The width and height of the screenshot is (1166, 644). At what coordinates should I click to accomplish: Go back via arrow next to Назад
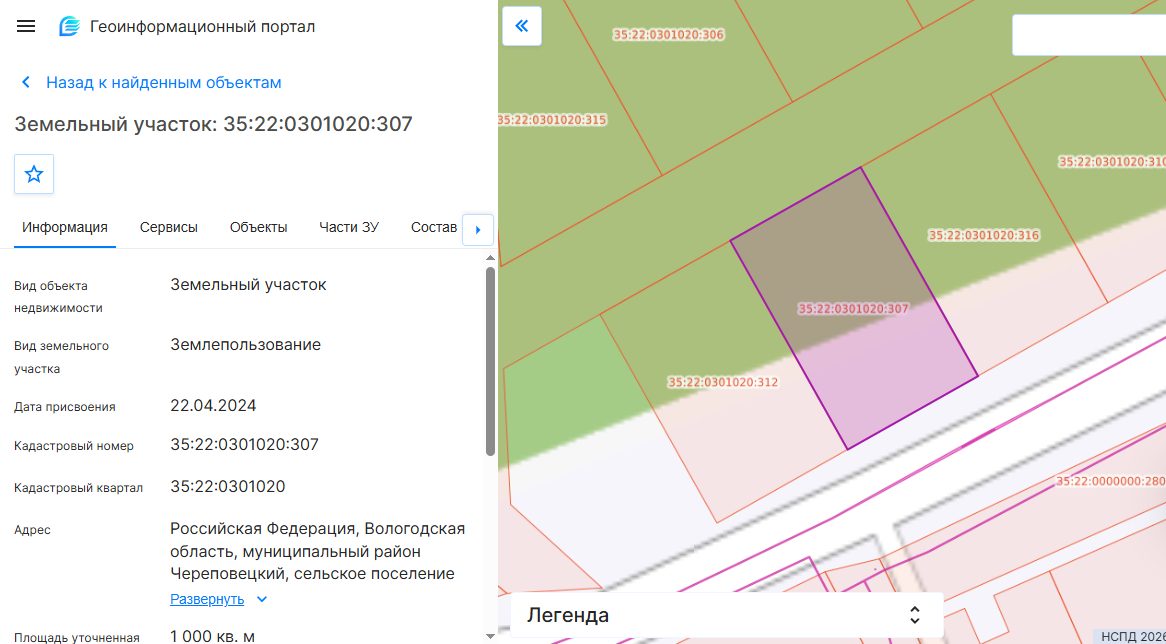[x=26, y=83]
